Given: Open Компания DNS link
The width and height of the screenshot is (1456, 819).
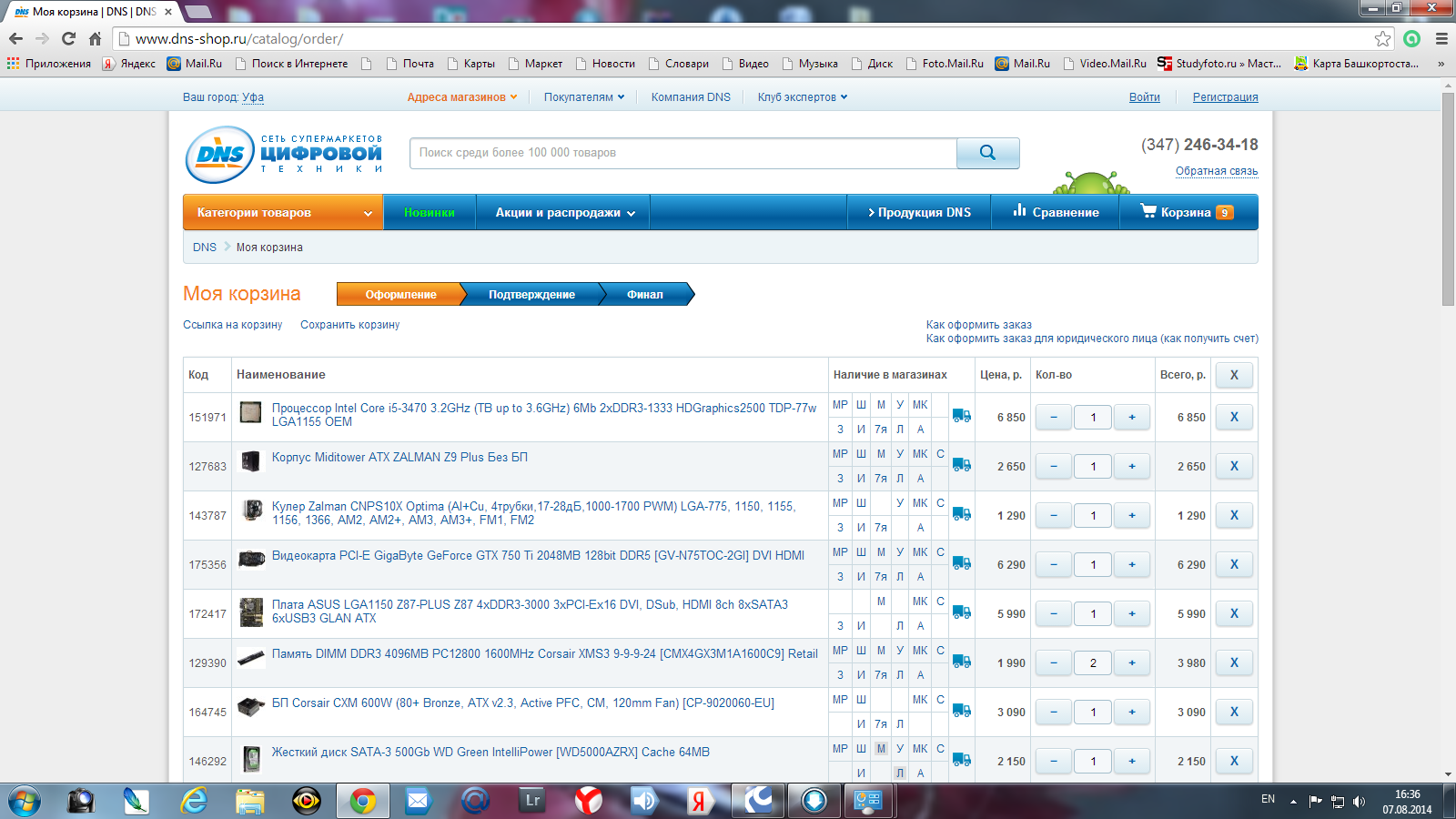Looking at the screenshot, I should 691,97.
